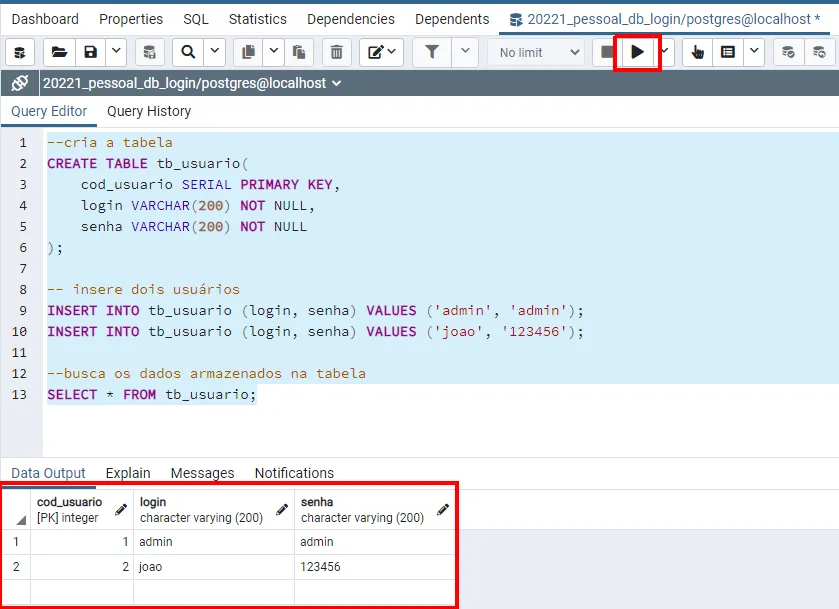Open the 20221_pessoal_db_login connection dropdown
Image resolution: width=839 pixels, height=609 pixels.
click(192, 83)
